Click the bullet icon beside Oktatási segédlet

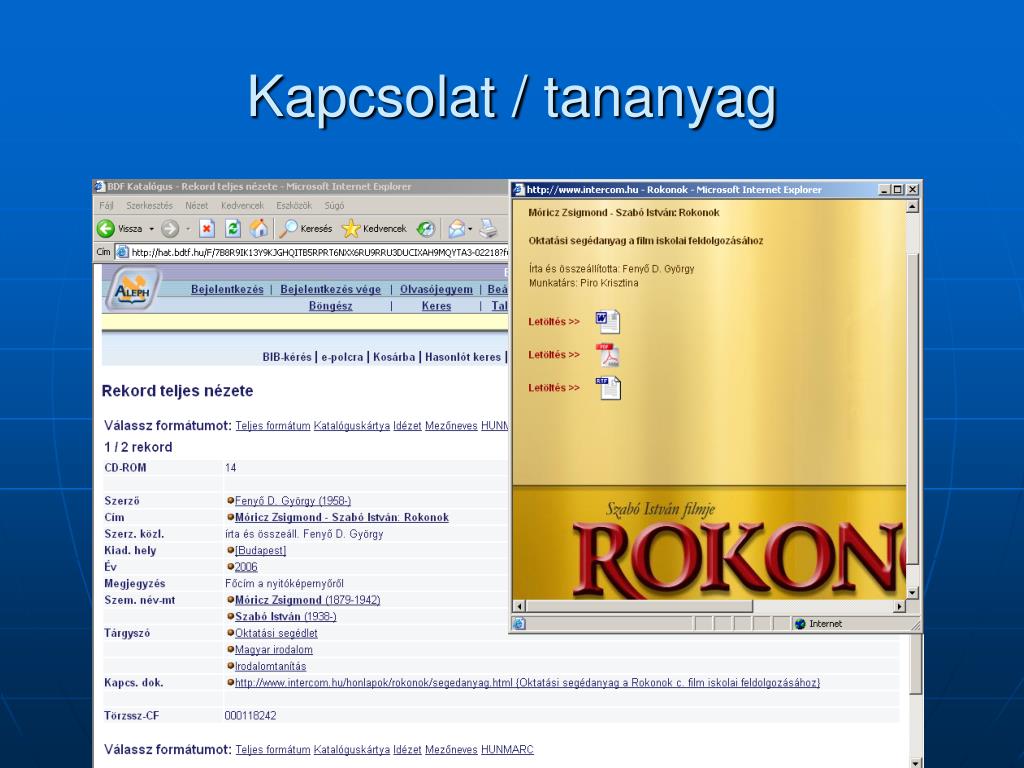[x=231, y=633]
